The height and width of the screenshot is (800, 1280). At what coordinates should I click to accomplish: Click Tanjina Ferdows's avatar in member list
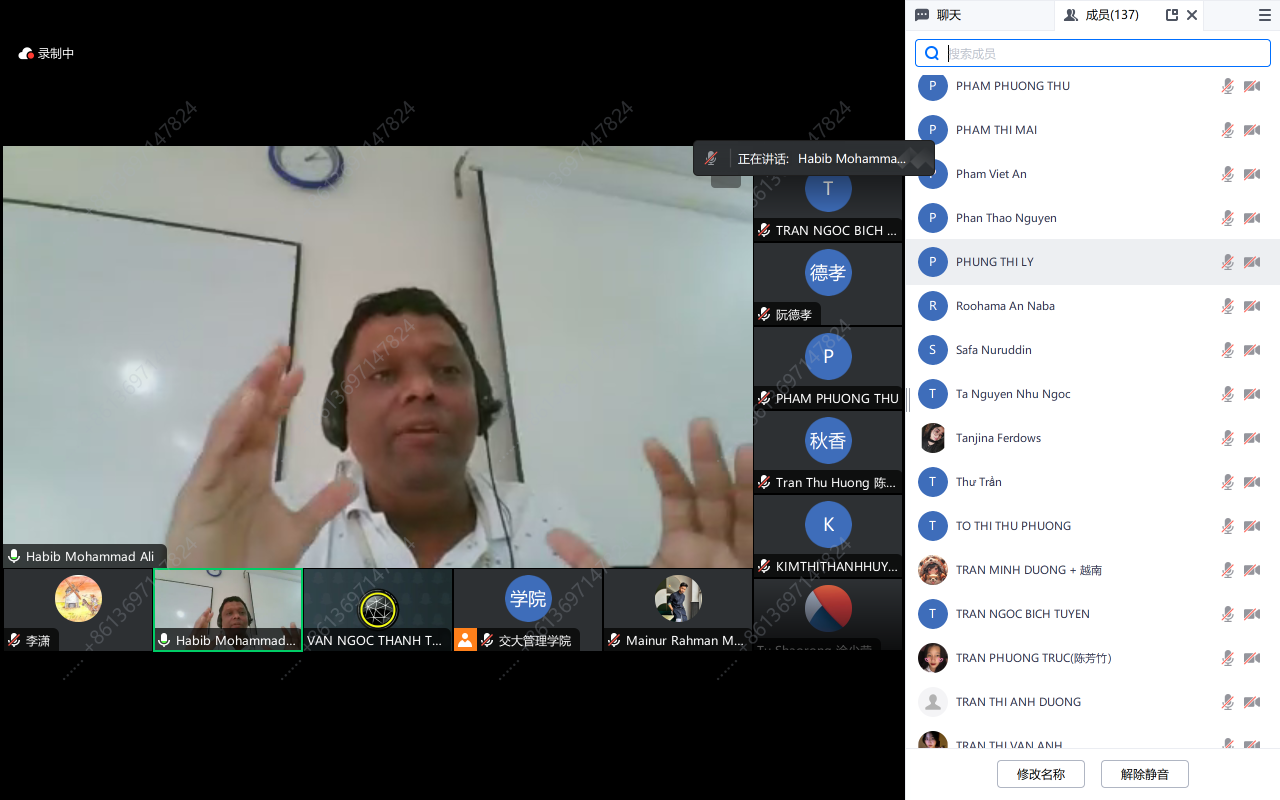point(932,438)
